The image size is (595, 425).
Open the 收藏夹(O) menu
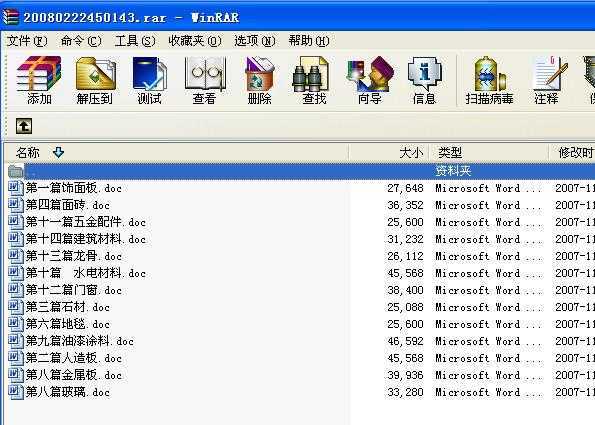[195, 41]
